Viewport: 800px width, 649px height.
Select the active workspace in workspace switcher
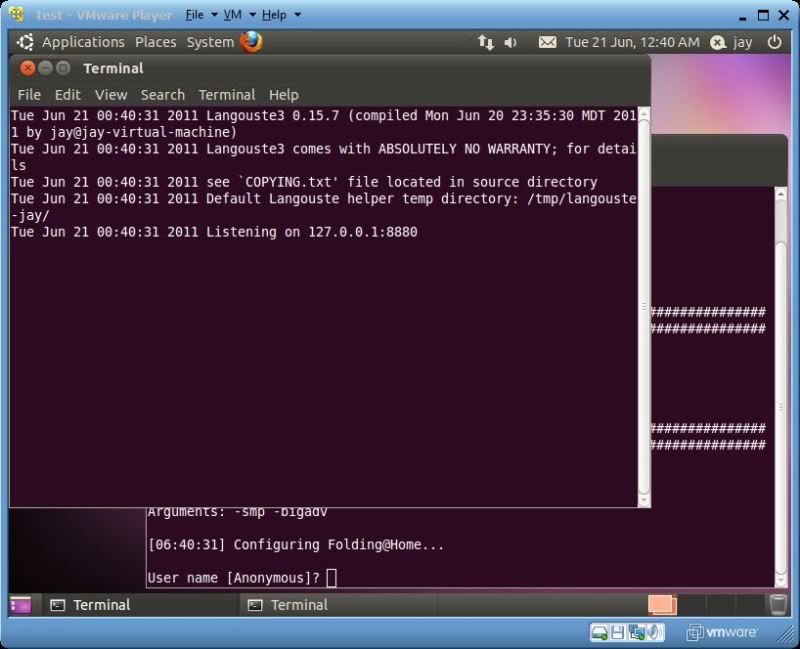click(662, 605)
